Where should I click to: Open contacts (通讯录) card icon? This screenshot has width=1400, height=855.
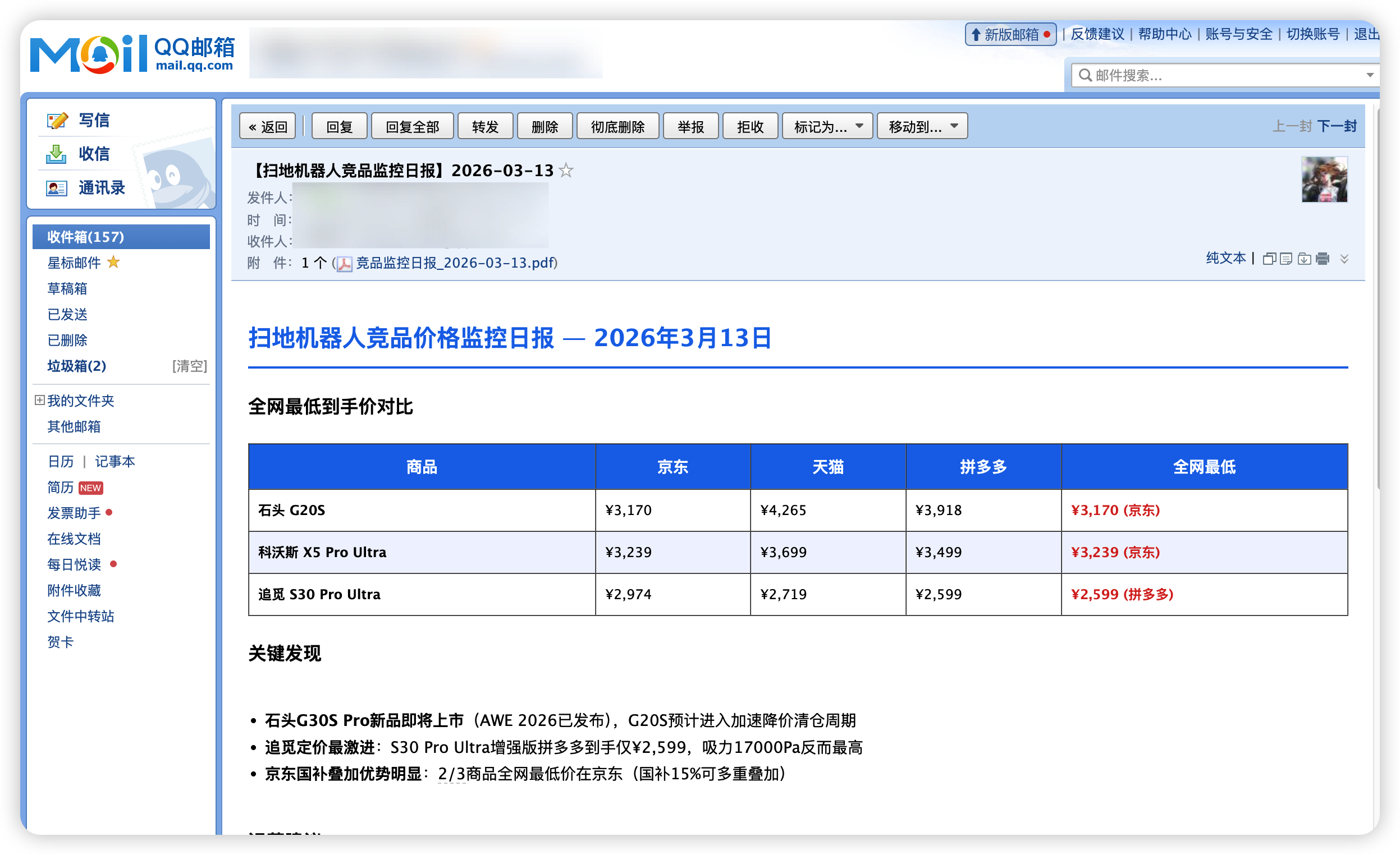[x=56, y=188]
